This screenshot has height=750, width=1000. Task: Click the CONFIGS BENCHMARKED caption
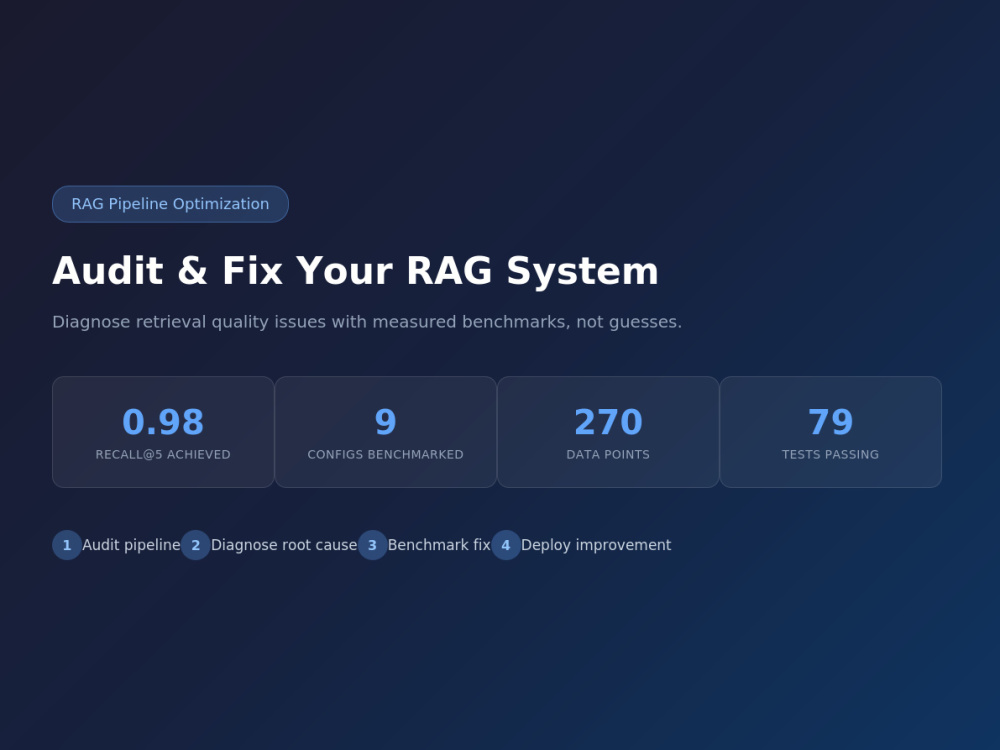tap(386, 455)
